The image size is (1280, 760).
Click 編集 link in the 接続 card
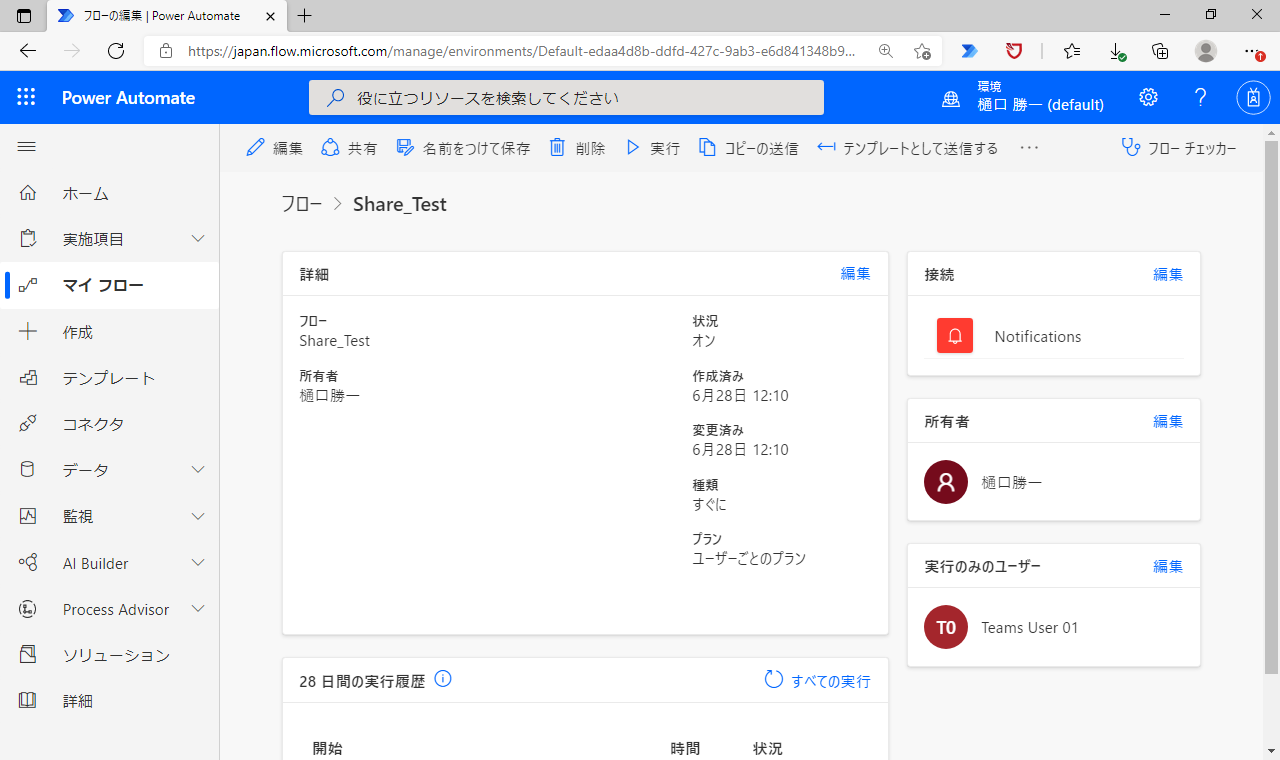1168,274
